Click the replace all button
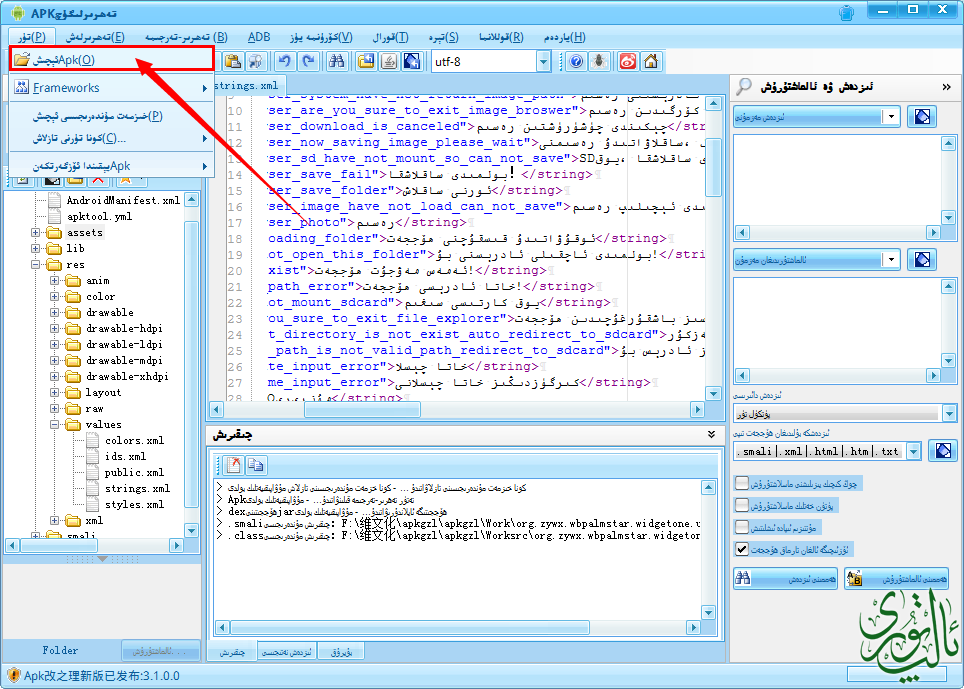Viewport: 964px width, 689px height. (x=896, y=578)
